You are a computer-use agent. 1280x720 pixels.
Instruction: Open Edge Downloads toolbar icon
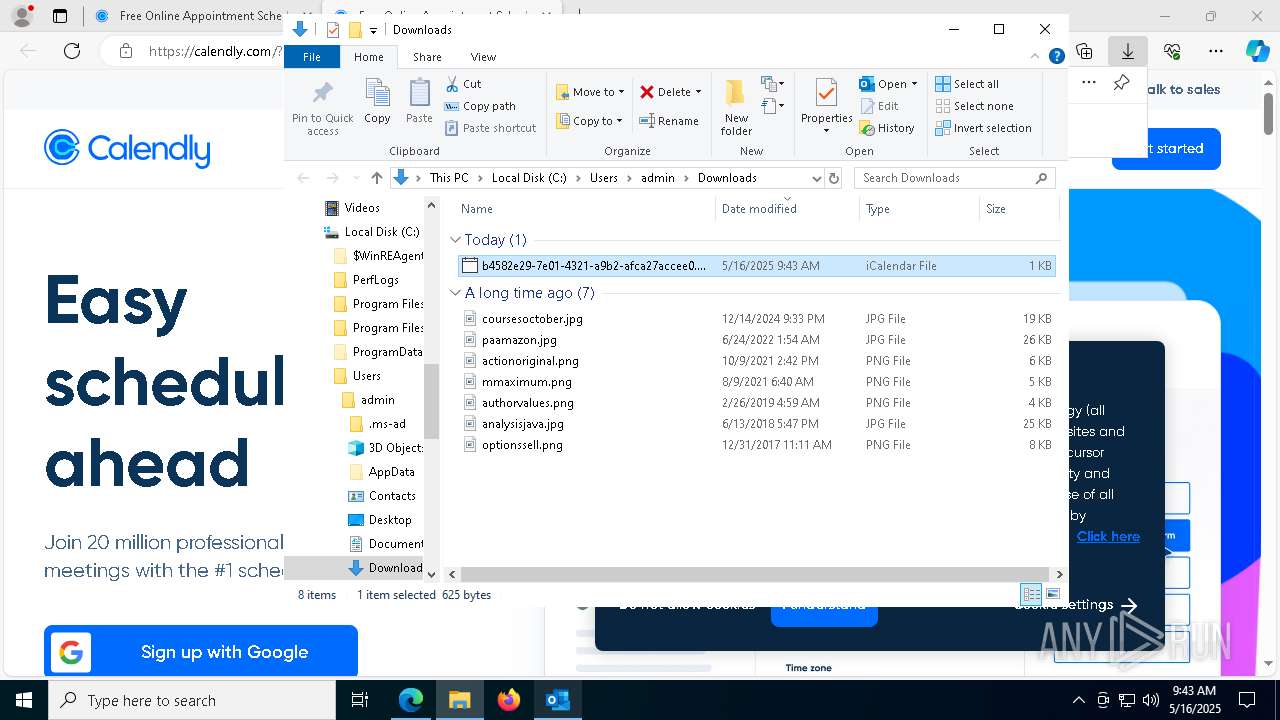1128,51
